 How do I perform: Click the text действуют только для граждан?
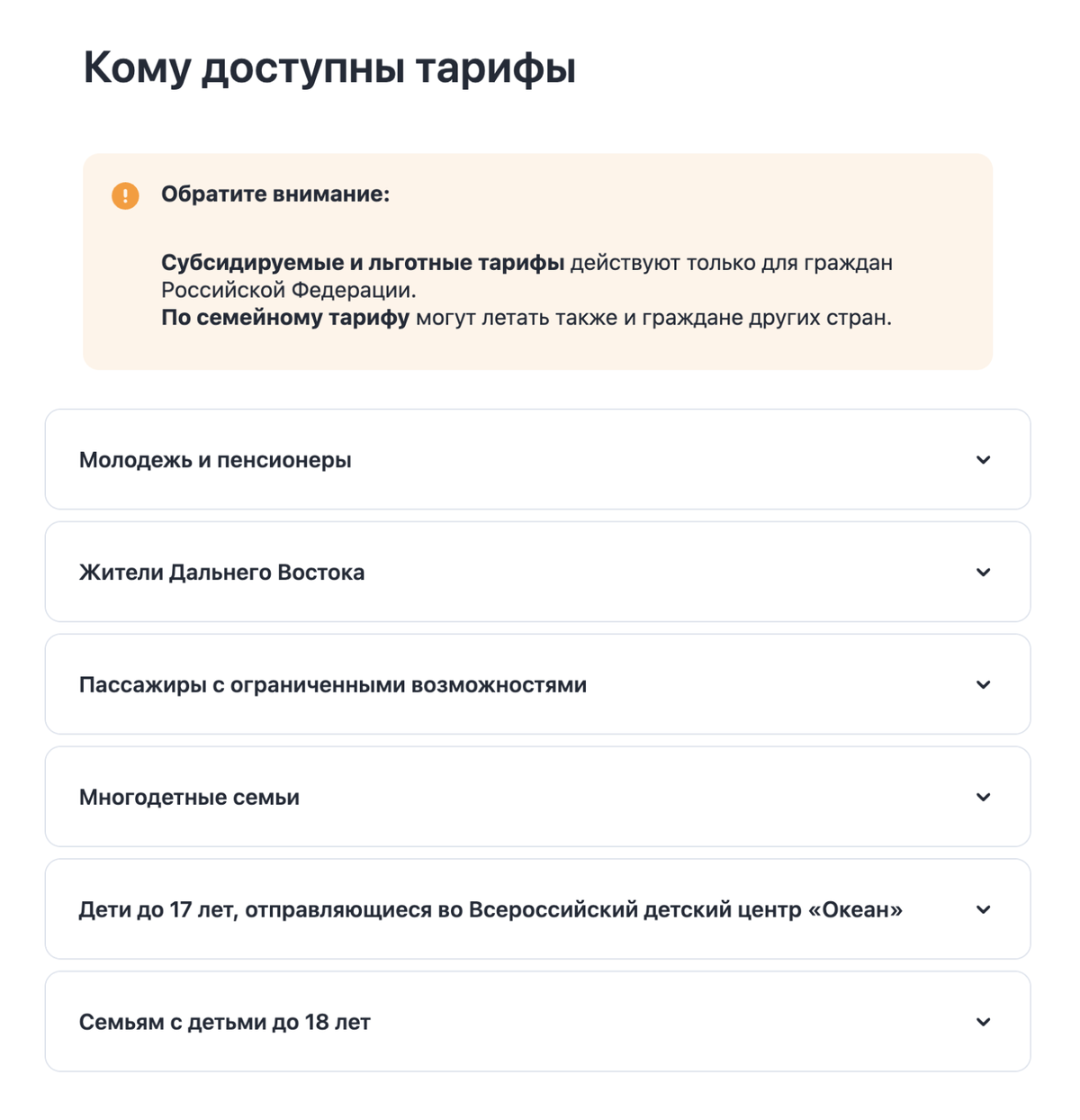click(732, 263)
